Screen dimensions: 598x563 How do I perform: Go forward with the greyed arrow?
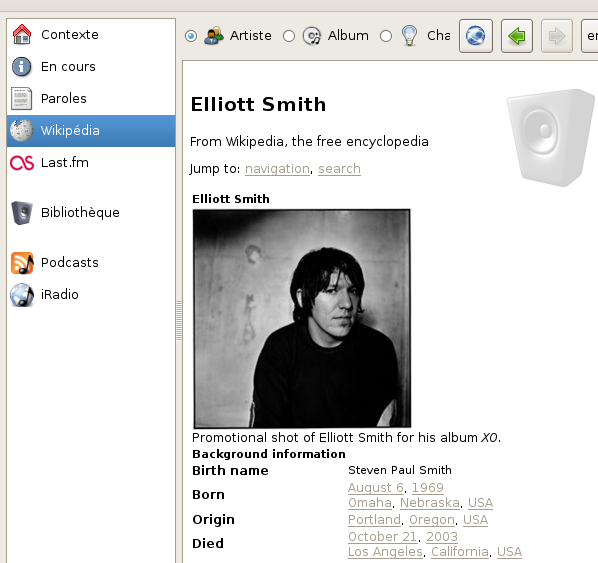click(x=557, y=36)
